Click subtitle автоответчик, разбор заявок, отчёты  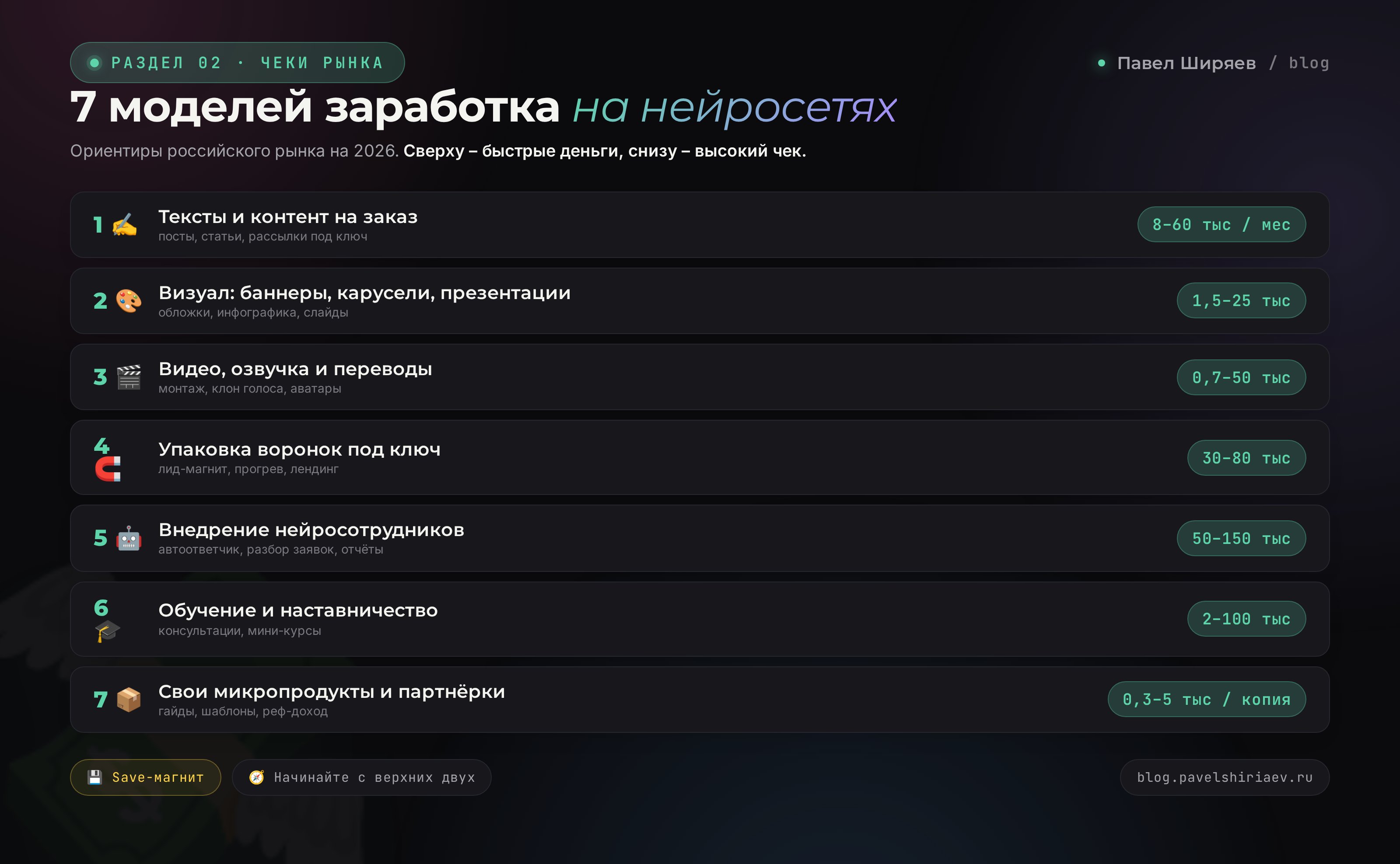pyautogui.click(x=271, y=550)
